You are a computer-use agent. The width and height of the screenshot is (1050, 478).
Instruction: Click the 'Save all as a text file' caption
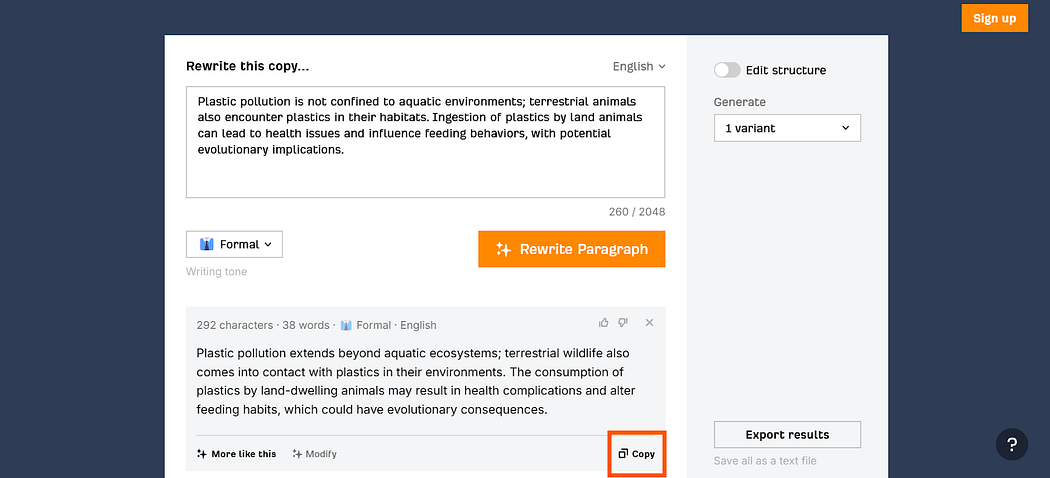click(765, 461)
